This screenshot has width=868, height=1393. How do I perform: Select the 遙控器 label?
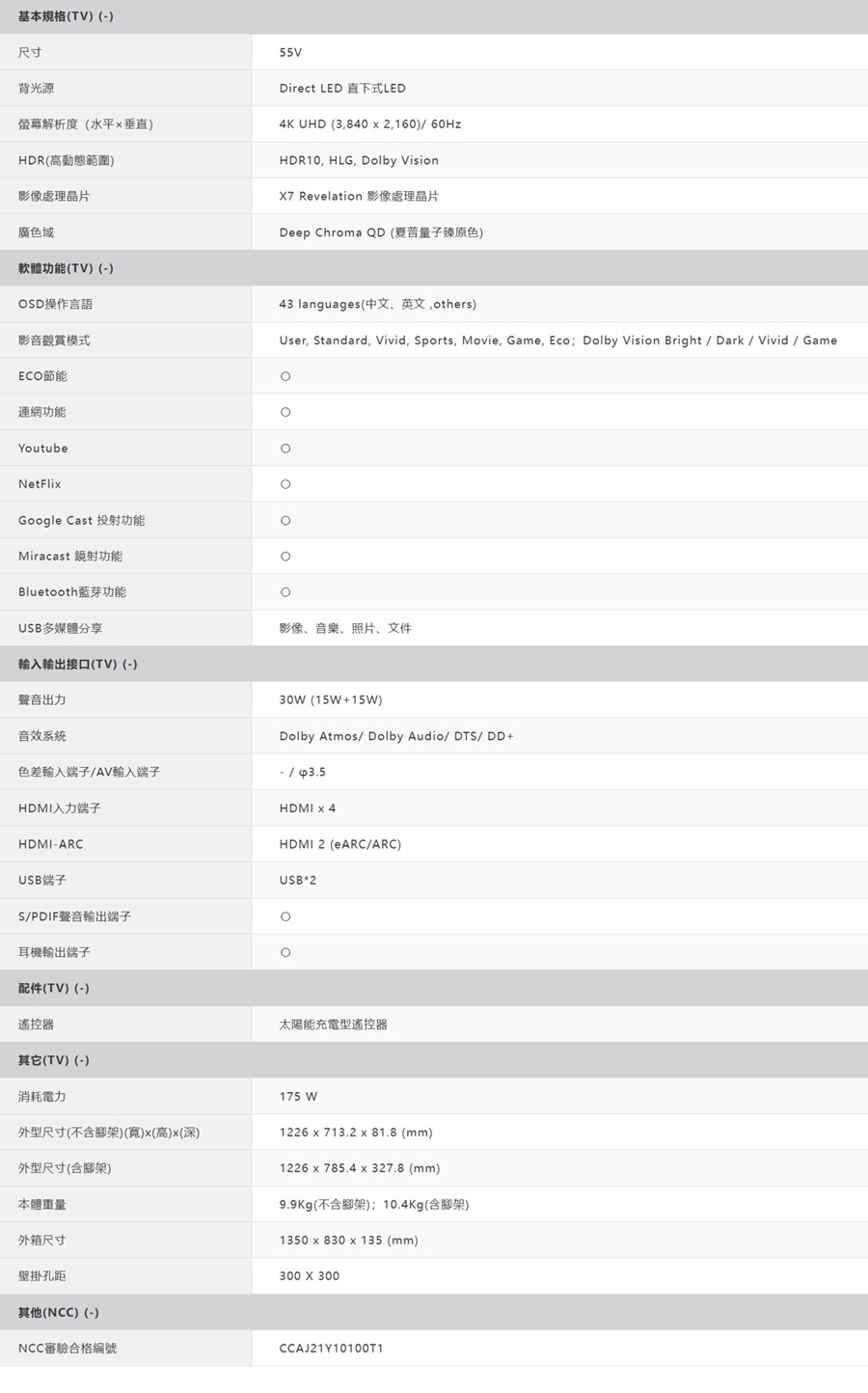(36, 1024)
